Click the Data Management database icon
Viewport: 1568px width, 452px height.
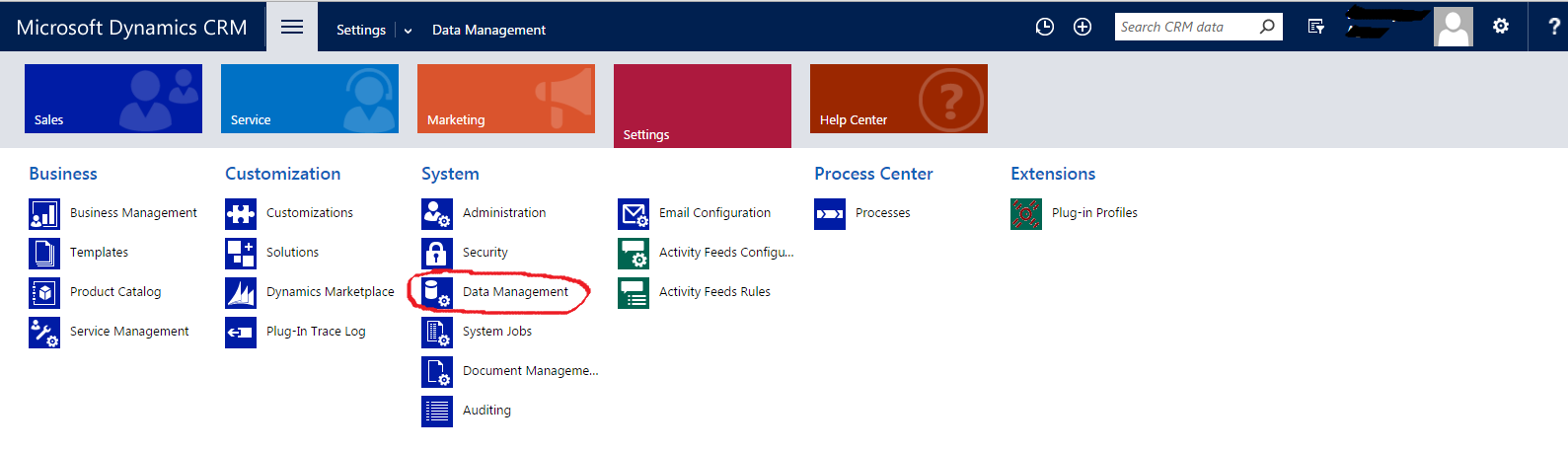coord(437,292)
